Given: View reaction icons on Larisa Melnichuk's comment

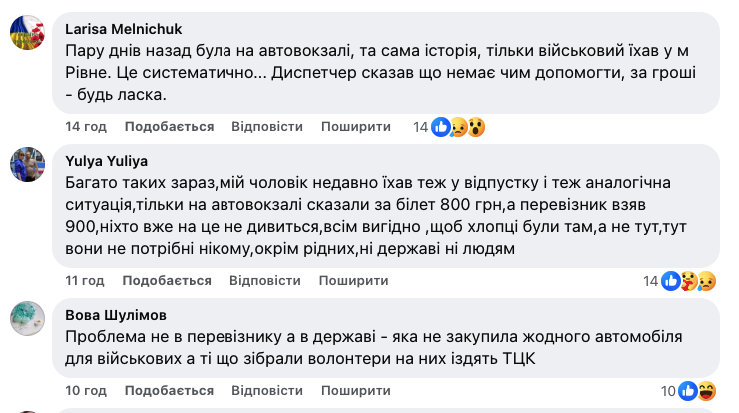Looking at the screenshot, I should click(x=458, y=127).
